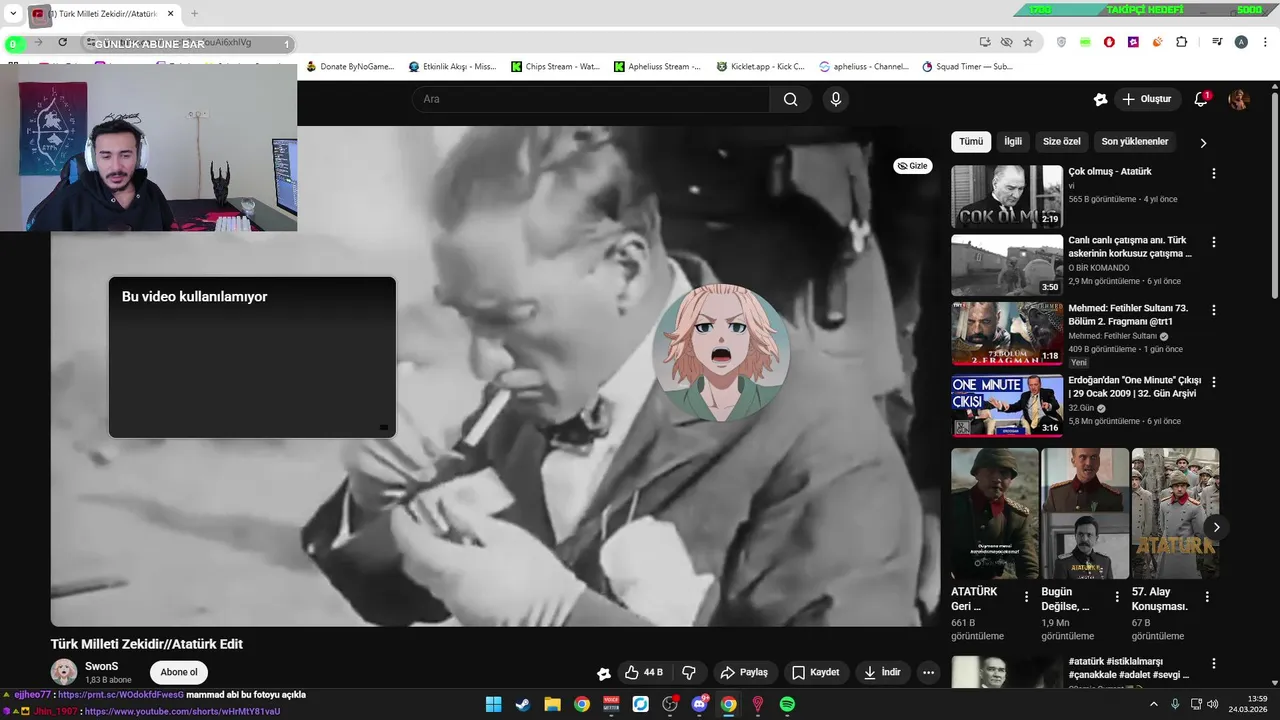Select the 'Size özel' filter chip
The image size is (1280, 720).
(1062, 142)
